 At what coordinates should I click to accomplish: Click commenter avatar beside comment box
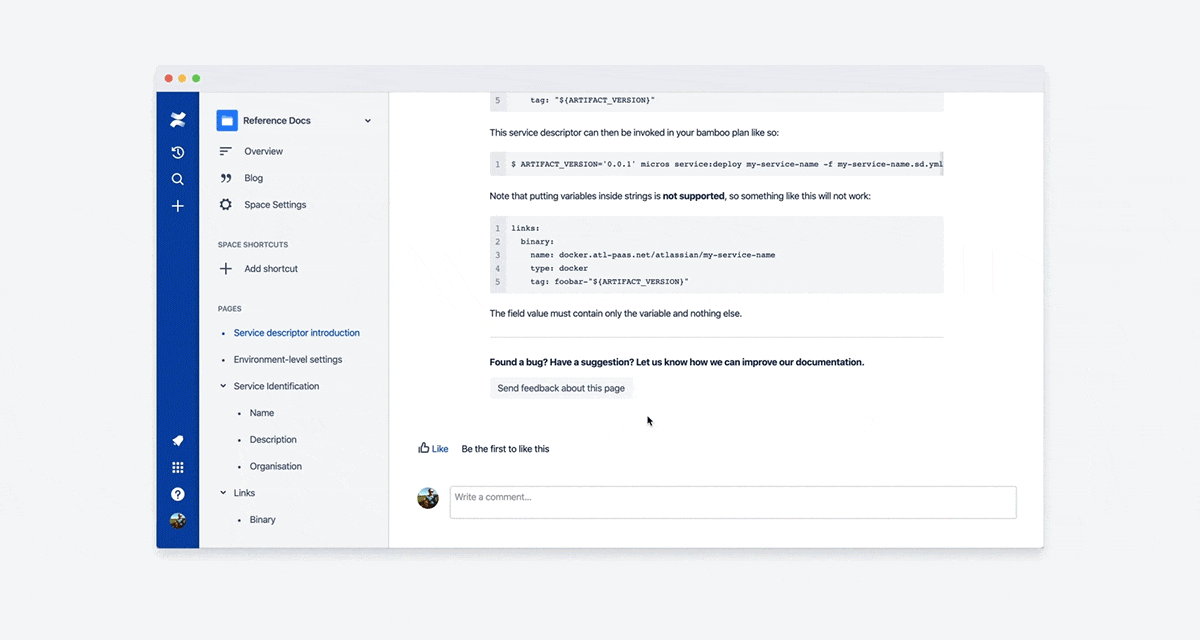(x=428, y=498)
